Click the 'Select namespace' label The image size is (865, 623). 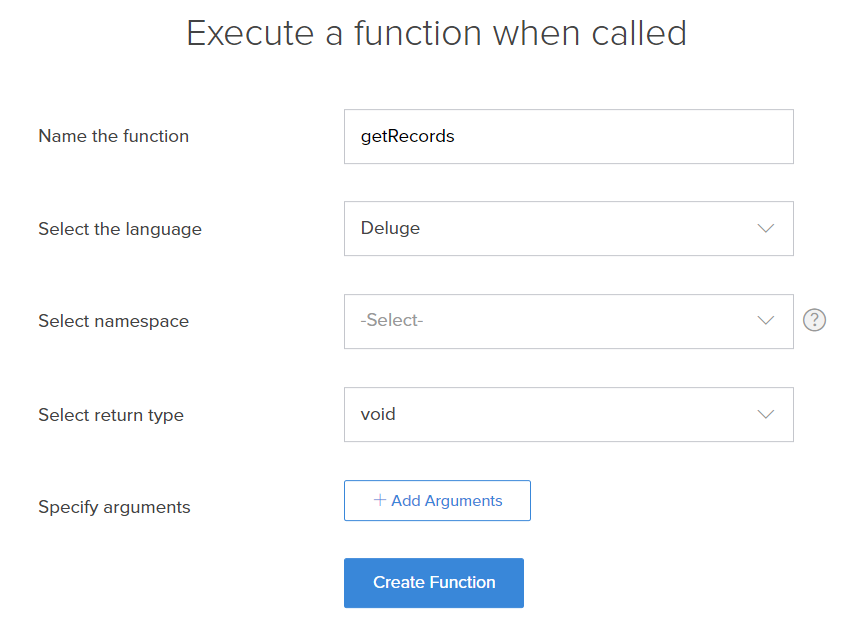point(114,321)
